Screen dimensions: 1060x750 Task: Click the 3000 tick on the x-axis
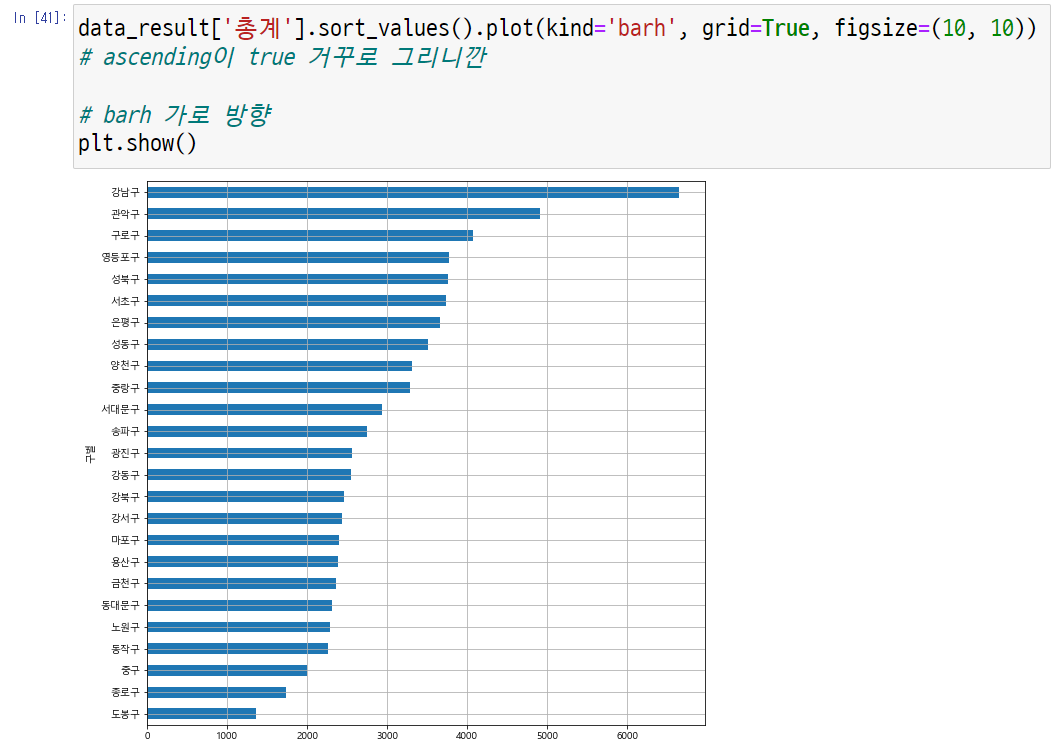(x=387, y=736)
